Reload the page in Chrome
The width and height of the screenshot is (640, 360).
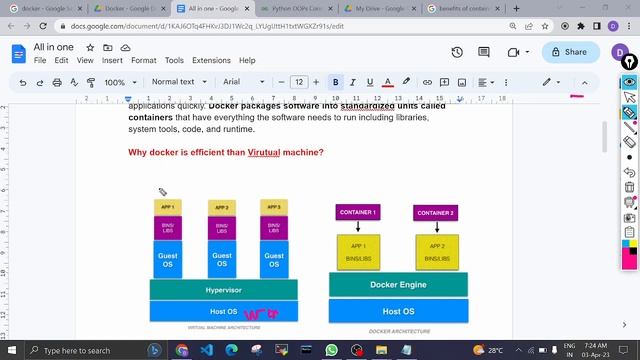(43, 26)
